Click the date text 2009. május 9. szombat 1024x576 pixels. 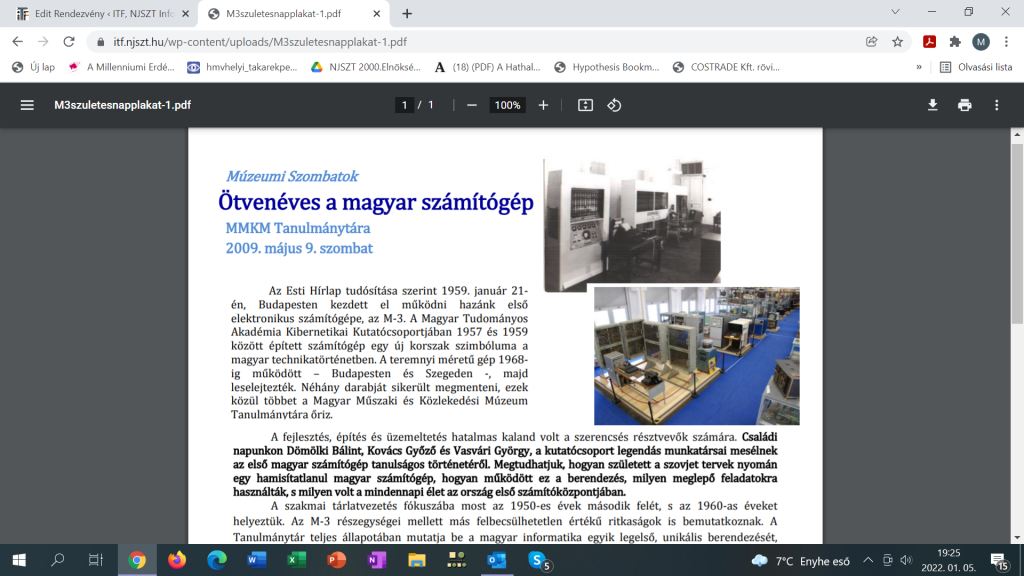coord(299,248)
